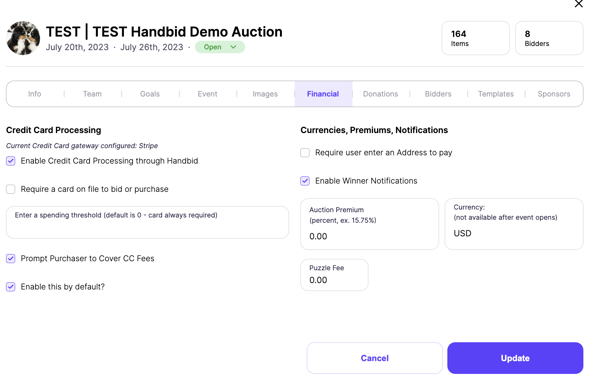View the 164 Items card
The width and height of the screenshot is (600, 392).
pyautogui.click(x=475, y=38)
